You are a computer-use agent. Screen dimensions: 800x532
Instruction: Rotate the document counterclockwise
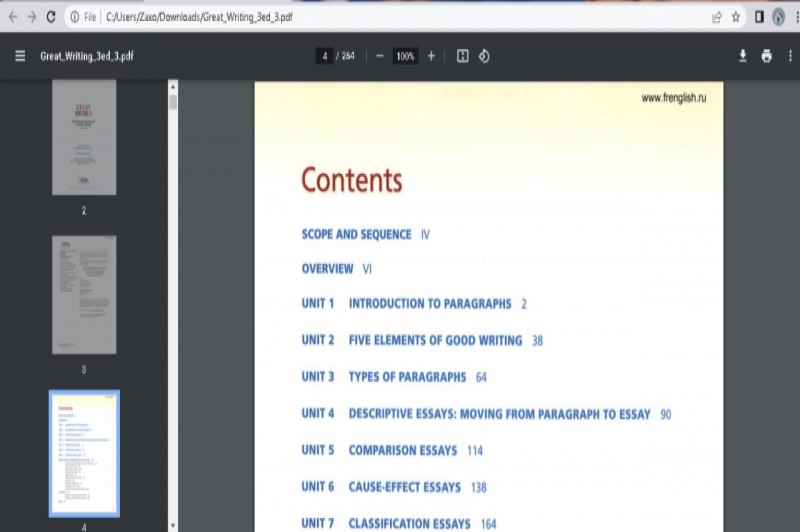click(x=484, y=56)
